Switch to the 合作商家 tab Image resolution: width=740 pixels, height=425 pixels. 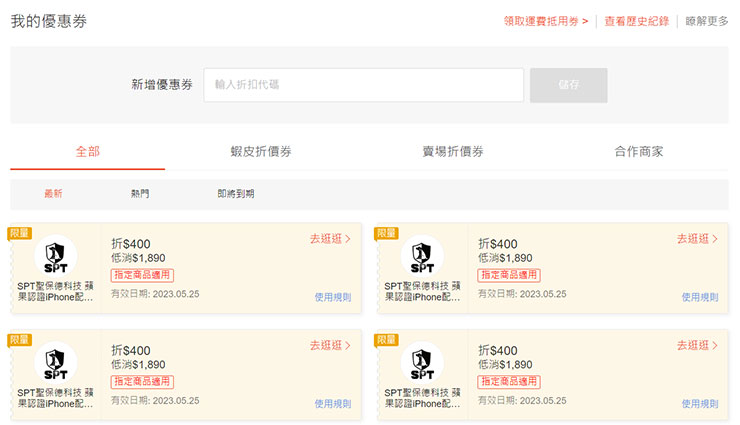click(639, 152)
